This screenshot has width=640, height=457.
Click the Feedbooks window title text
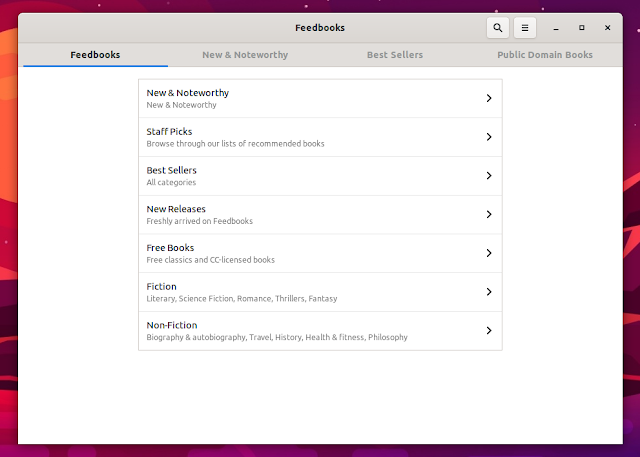(320, 28)
